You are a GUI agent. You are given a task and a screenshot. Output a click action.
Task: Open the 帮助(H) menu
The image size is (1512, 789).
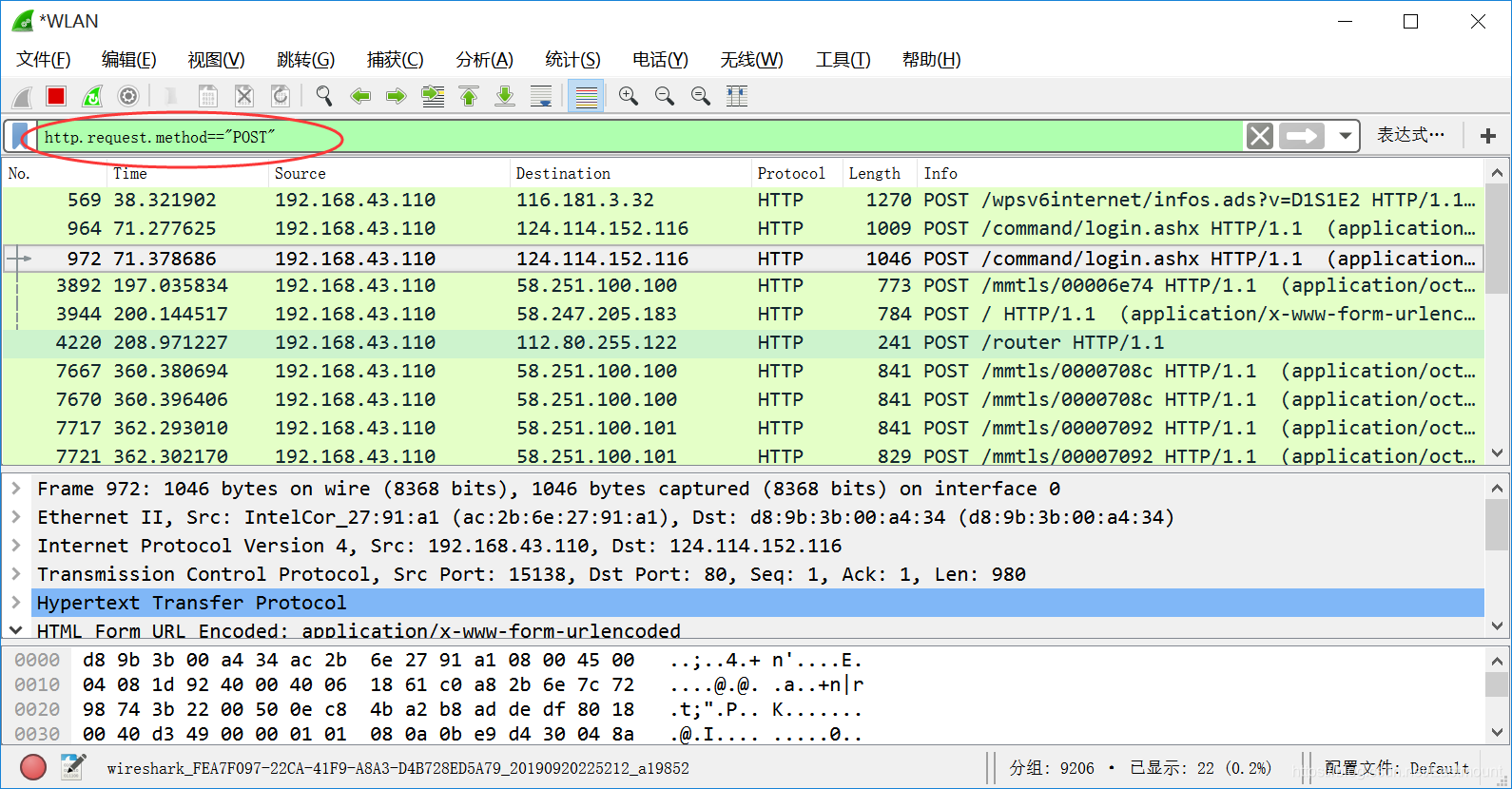point(932,60)
